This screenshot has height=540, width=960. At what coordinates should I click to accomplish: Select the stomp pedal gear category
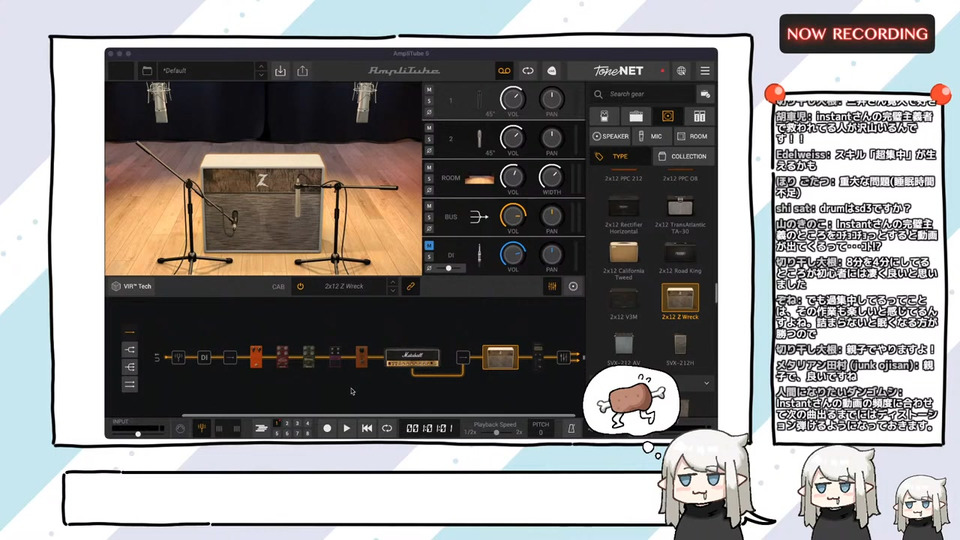point(604,116)
